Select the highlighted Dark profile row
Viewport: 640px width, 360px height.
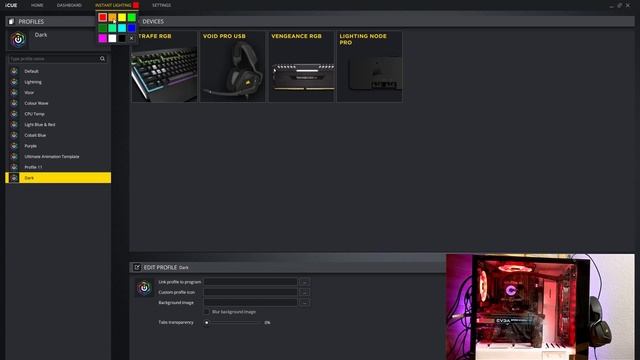(x=58, y=178)
